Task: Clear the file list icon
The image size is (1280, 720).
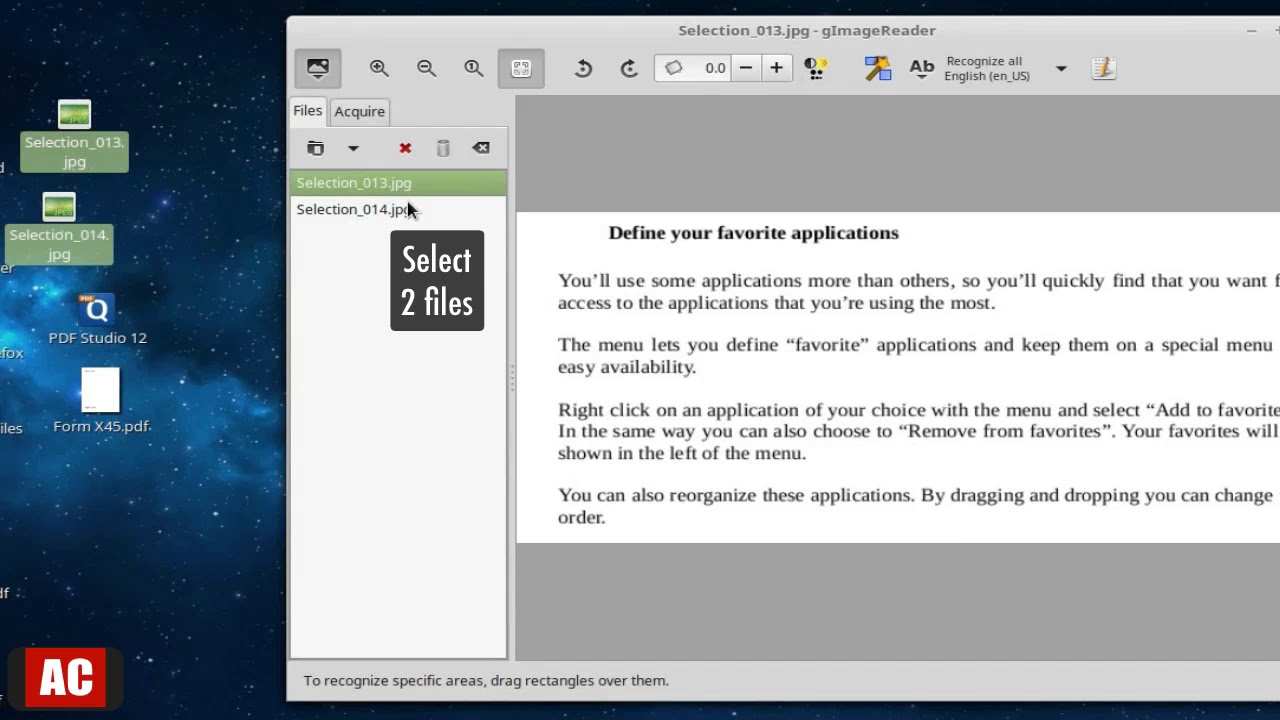Action: tap(481, 148)
